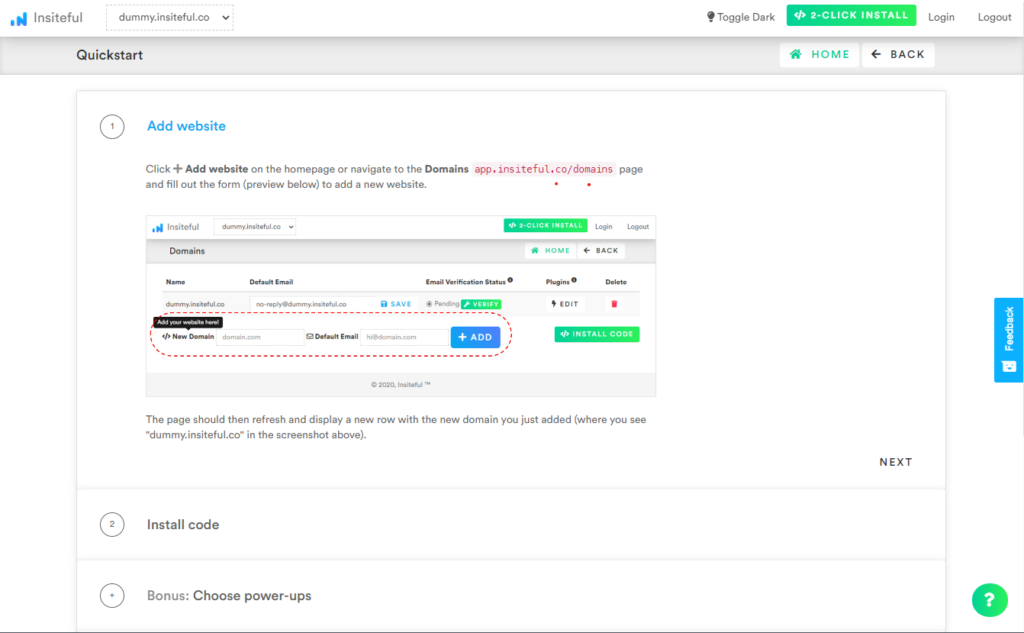
Task: Expand the Install code step
Action: click(183, 525)
